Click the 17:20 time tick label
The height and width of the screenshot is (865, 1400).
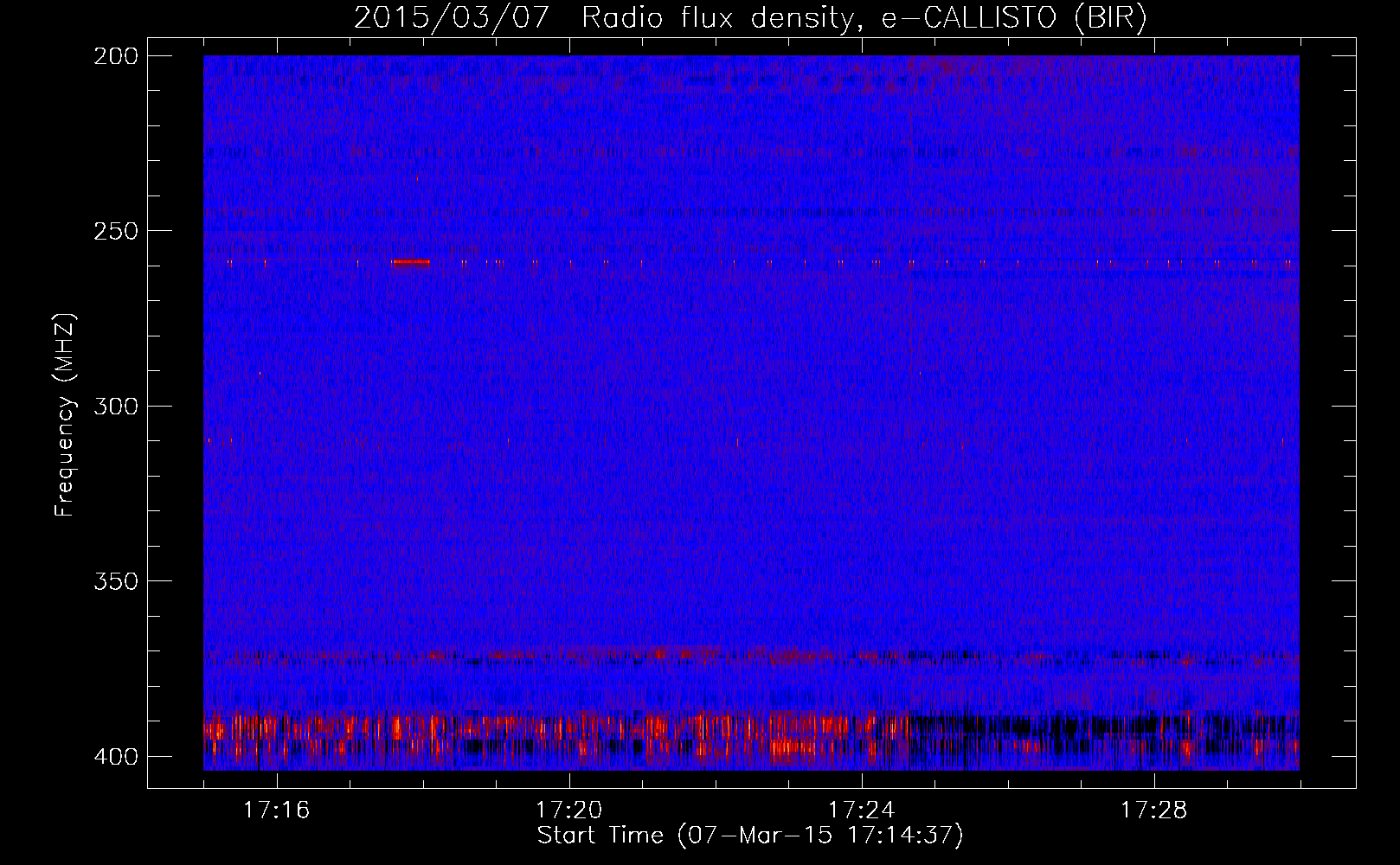coord(568,811)
